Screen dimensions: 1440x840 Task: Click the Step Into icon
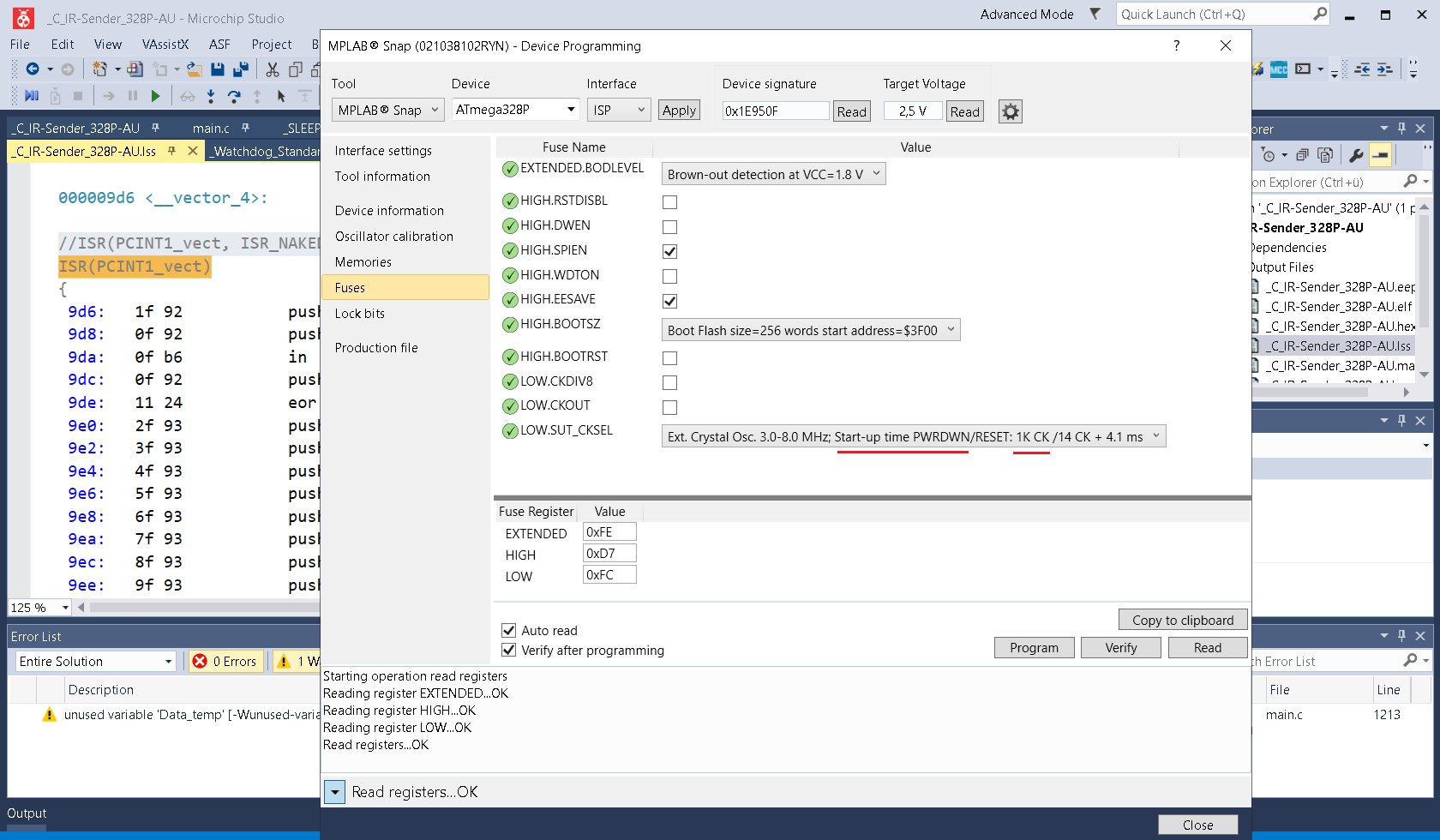click(211, 96)
